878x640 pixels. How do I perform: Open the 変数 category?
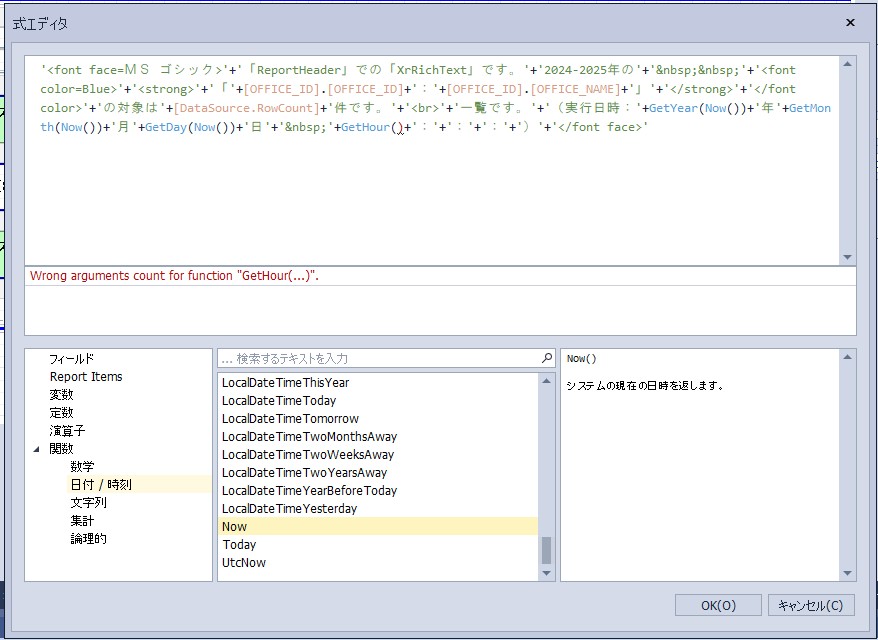pyautogui.click(x=61, y=394)
